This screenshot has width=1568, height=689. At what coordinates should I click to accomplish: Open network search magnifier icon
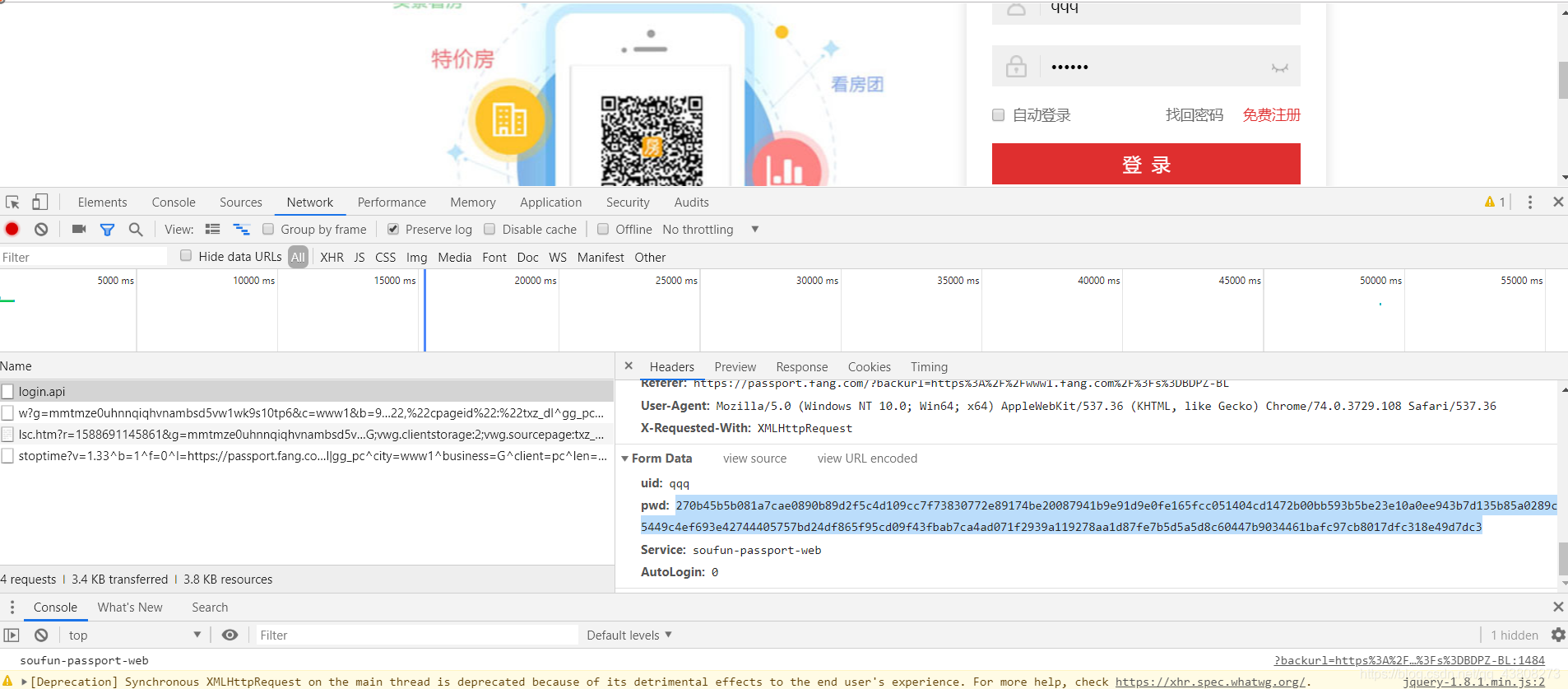(x=136, y=230)
